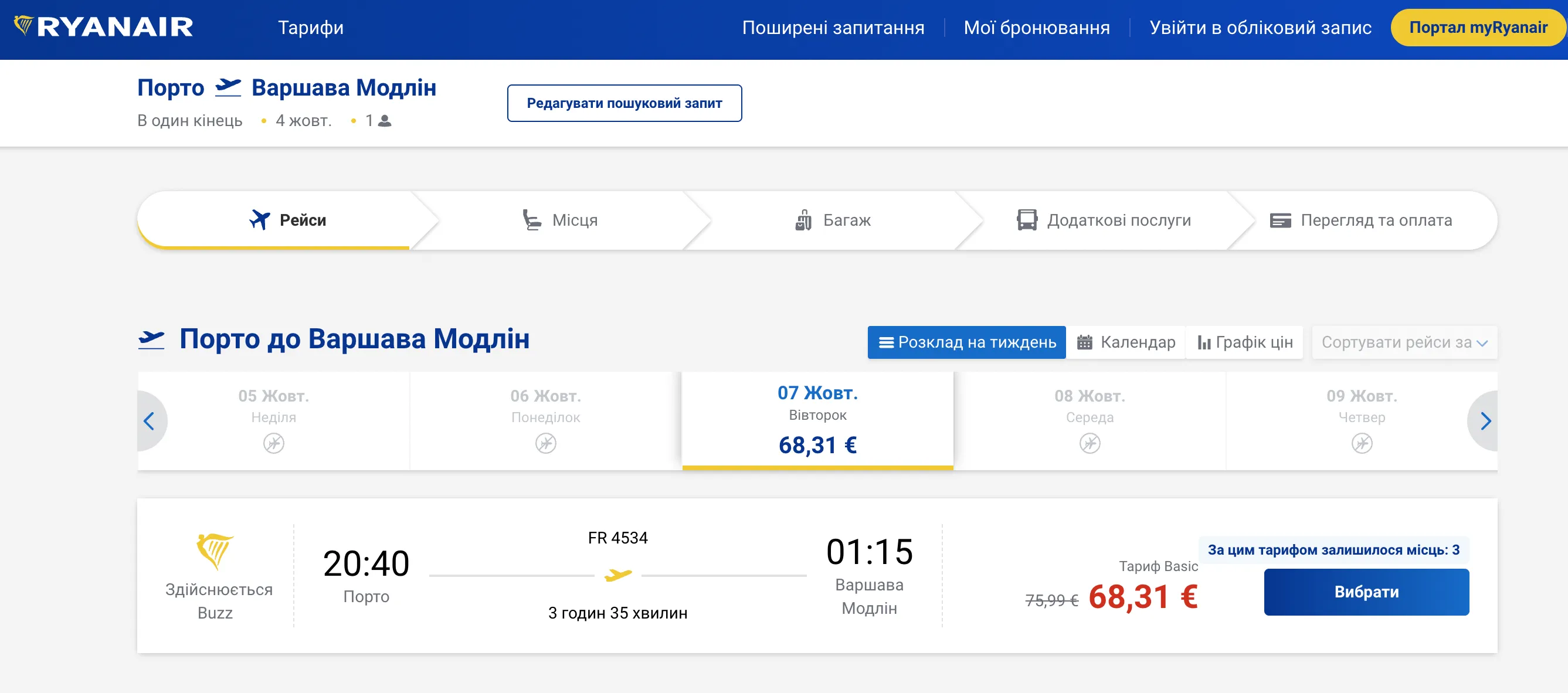Open the Портал myRyanair link

pyautogui.click(x=1477, y=28)
